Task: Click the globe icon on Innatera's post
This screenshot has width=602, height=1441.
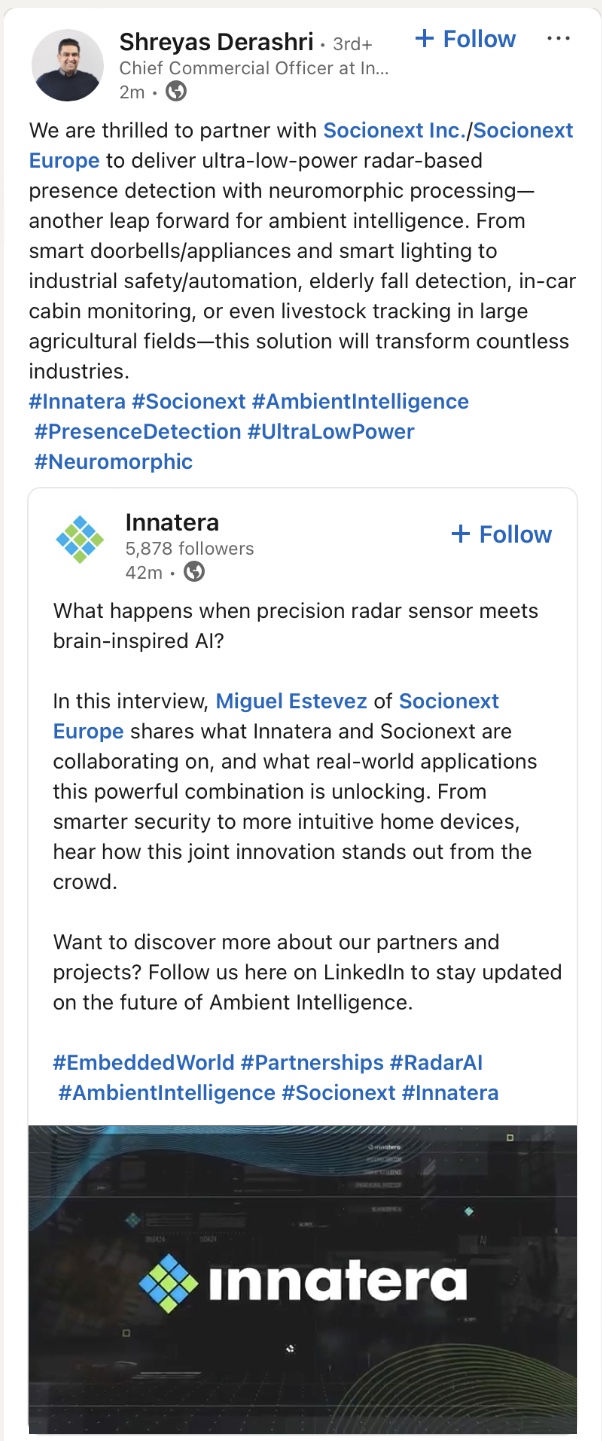Action: point(194,572)
